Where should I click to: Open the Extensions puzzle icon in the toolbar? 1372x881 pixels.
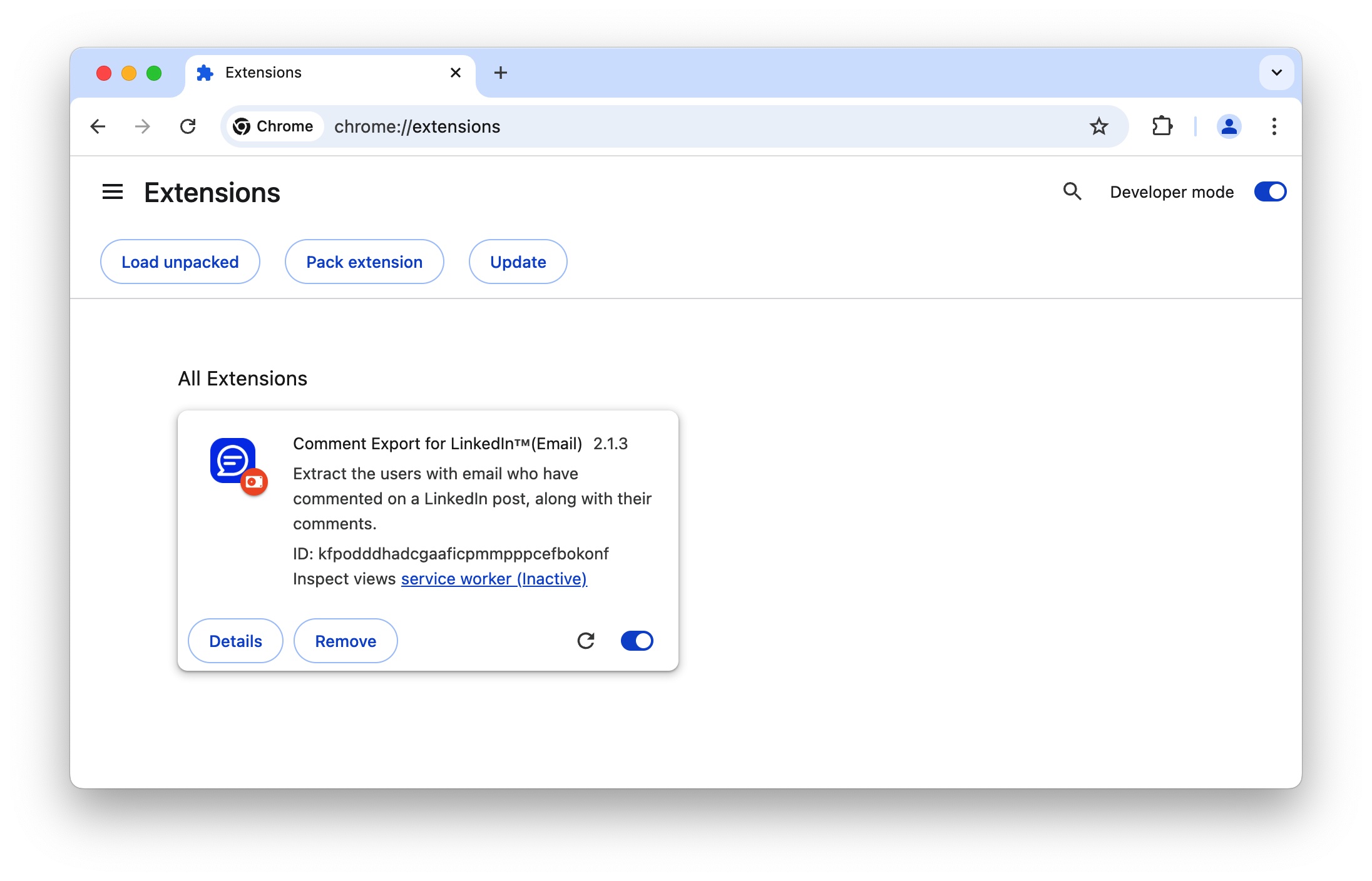1162,126
